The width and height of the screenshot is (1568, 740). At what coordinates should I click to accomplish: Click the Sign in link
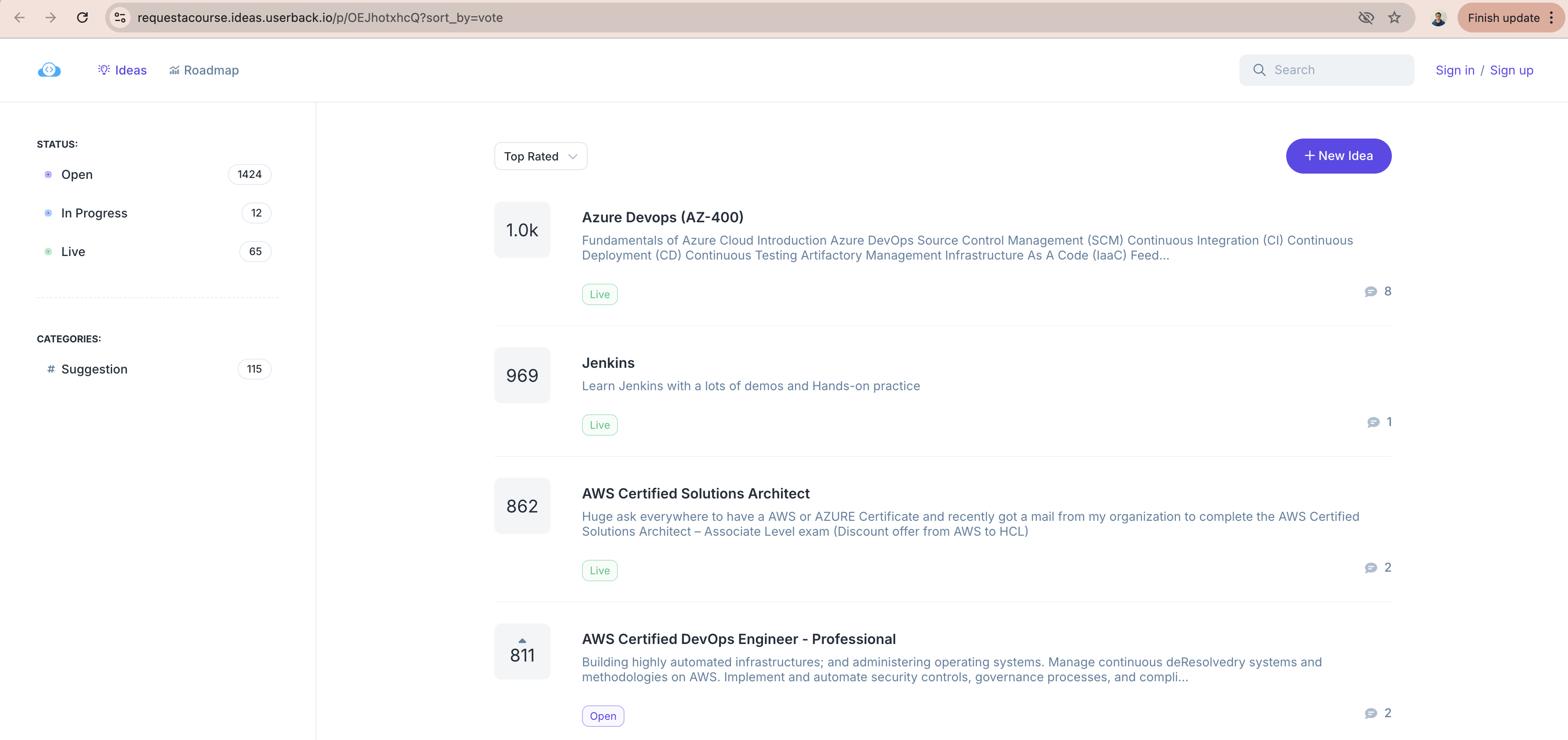coord(1455,70)
